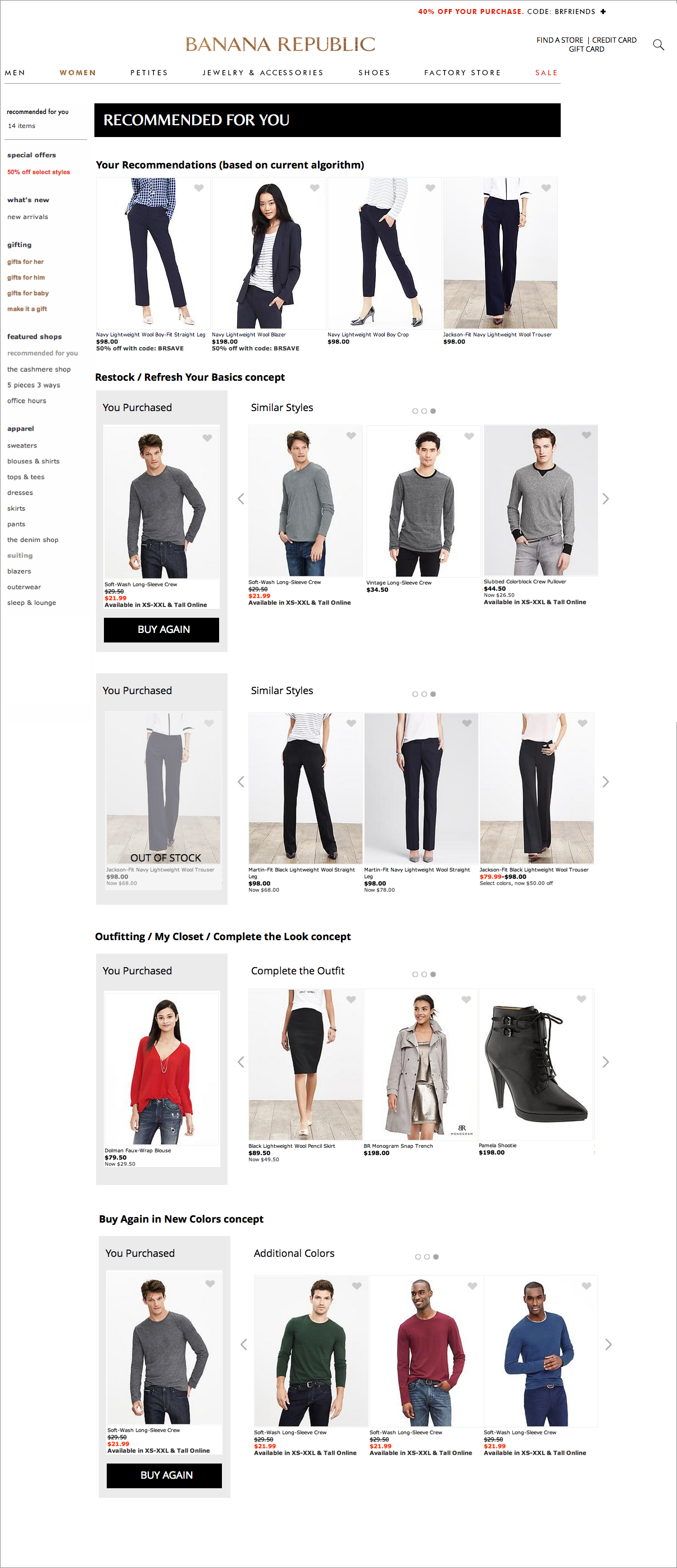Advance Complete the Outfit carousel with right arrow
Viewport: 677px width, 1568px height.
pos(605,1062)
